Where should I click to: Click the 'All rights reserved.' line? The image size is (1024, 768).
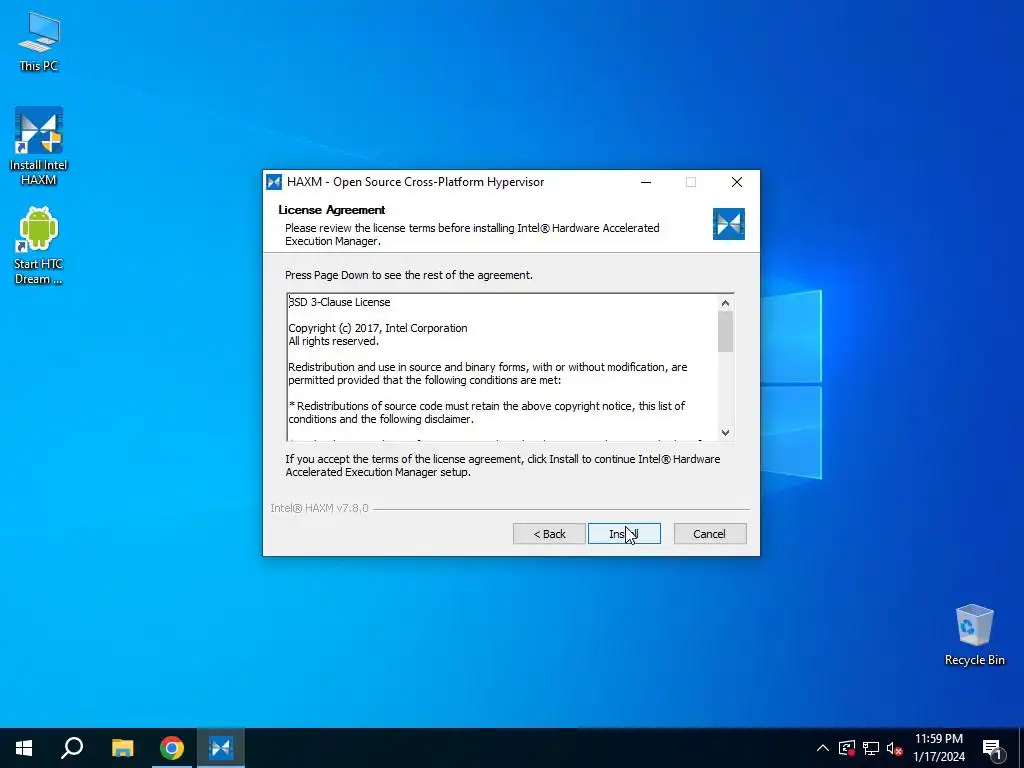[x=334, y=342]
